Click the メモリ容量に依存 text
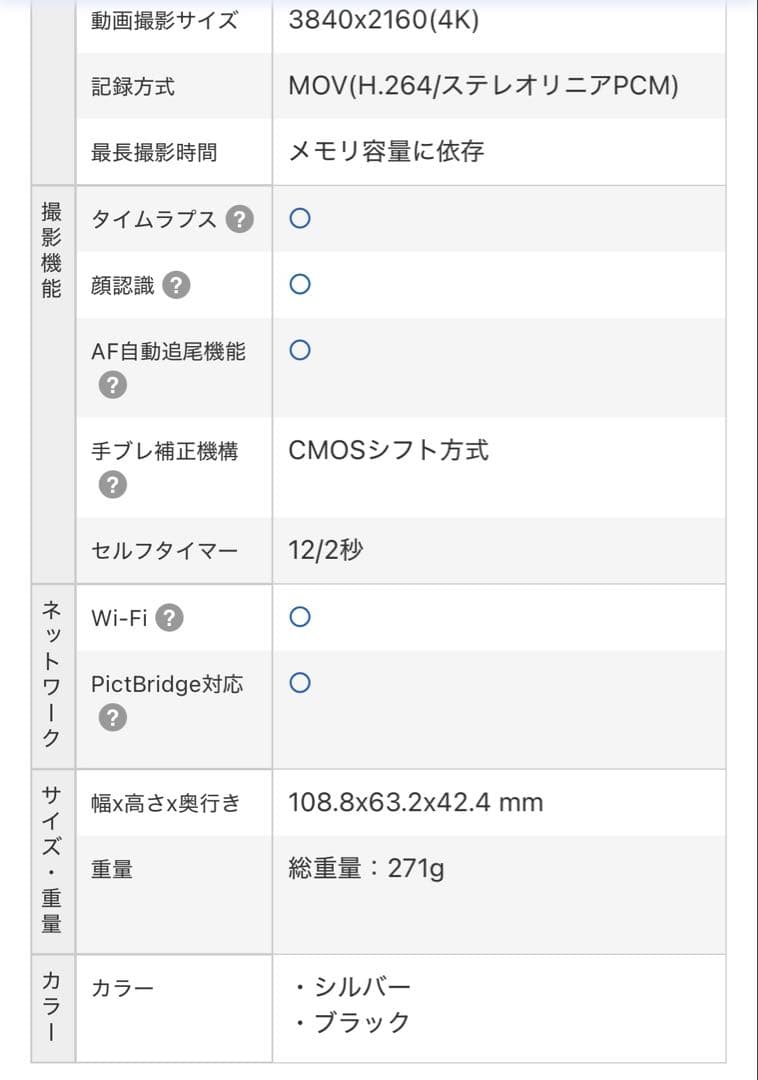 [386, 152]
